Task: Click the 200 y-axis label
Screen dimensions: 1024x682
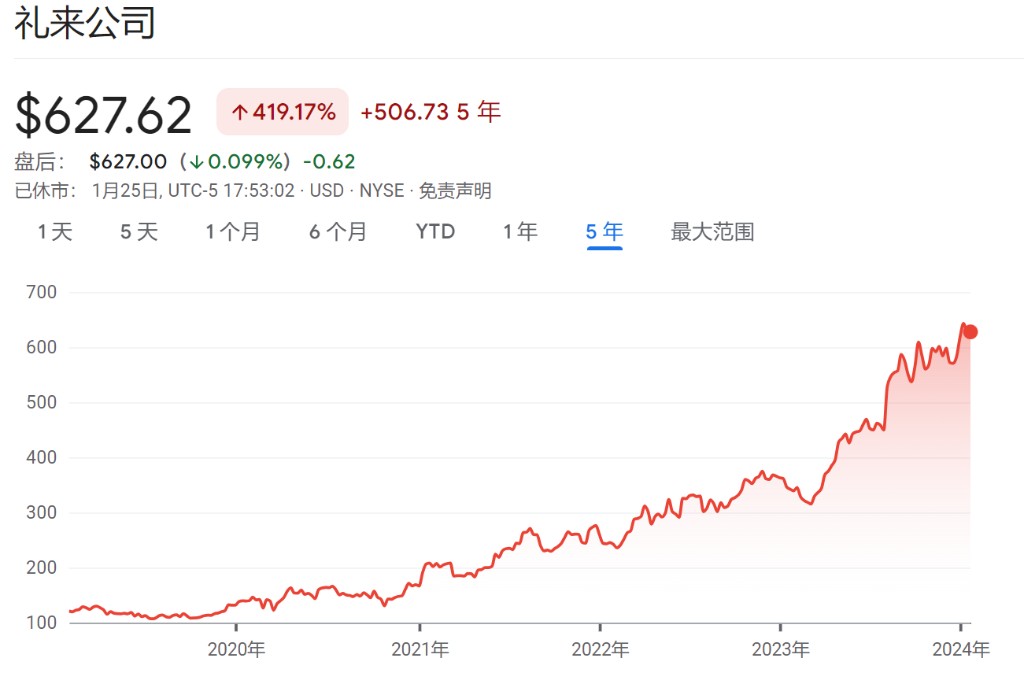Action: [x=41, y=567]
